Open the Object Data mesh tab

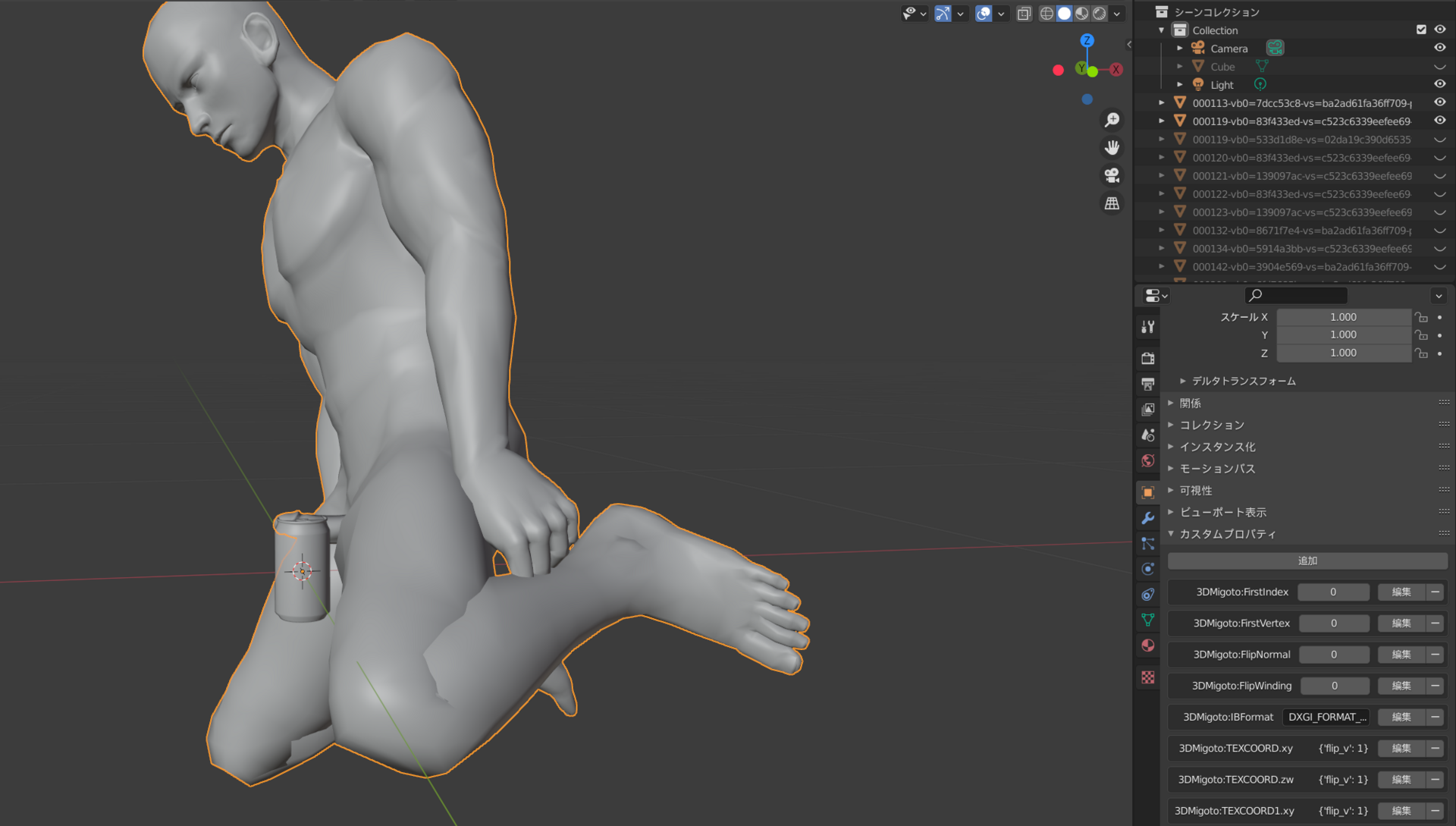click(x=1147, y=620)
